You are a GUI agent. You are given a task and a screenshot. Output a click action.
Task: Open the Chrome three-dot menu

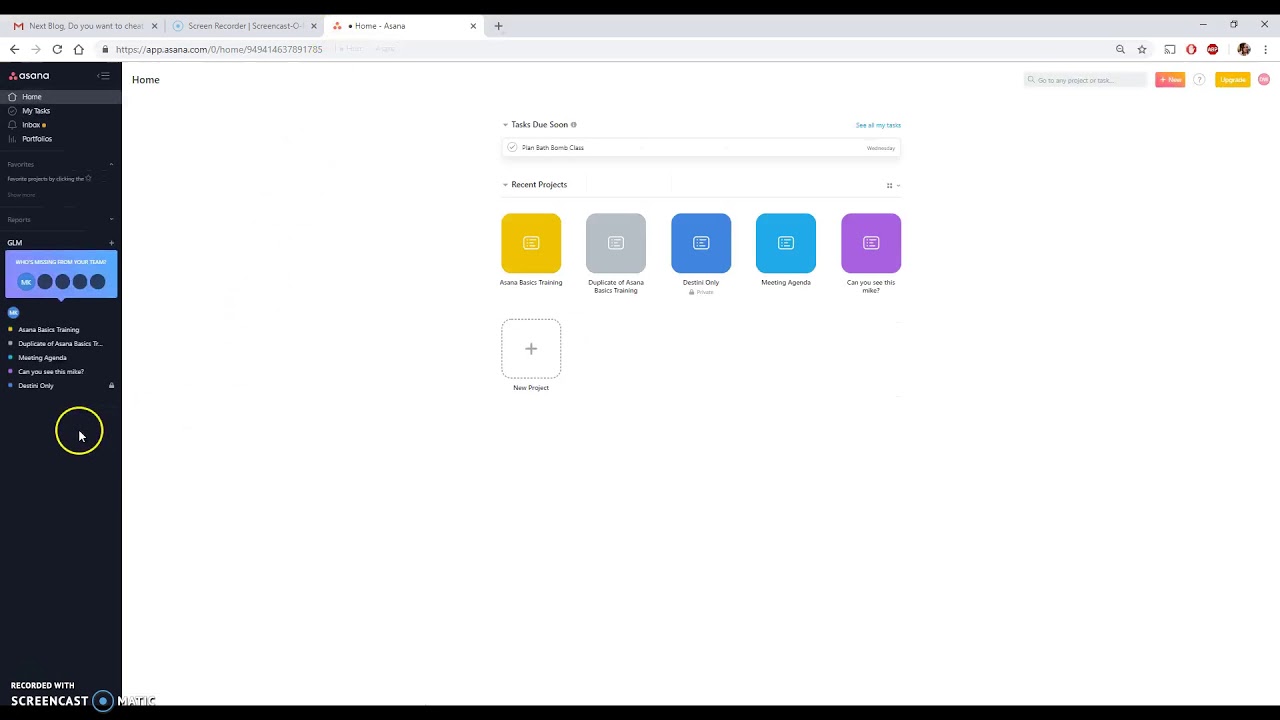coord(1265,49)
